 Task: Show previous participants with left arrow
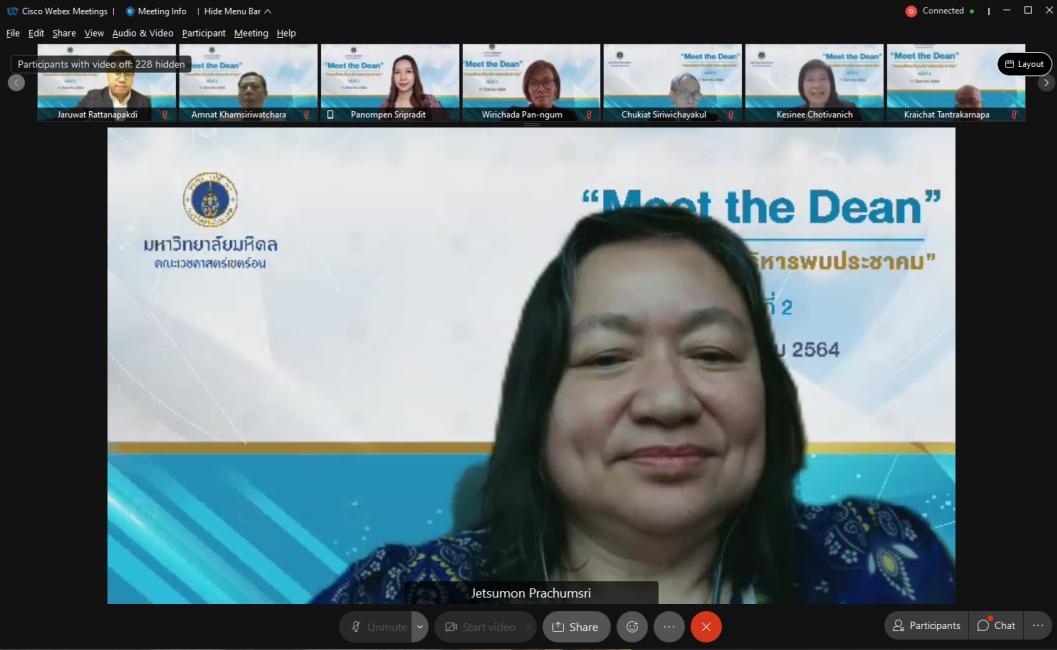[x=16, y=82]
